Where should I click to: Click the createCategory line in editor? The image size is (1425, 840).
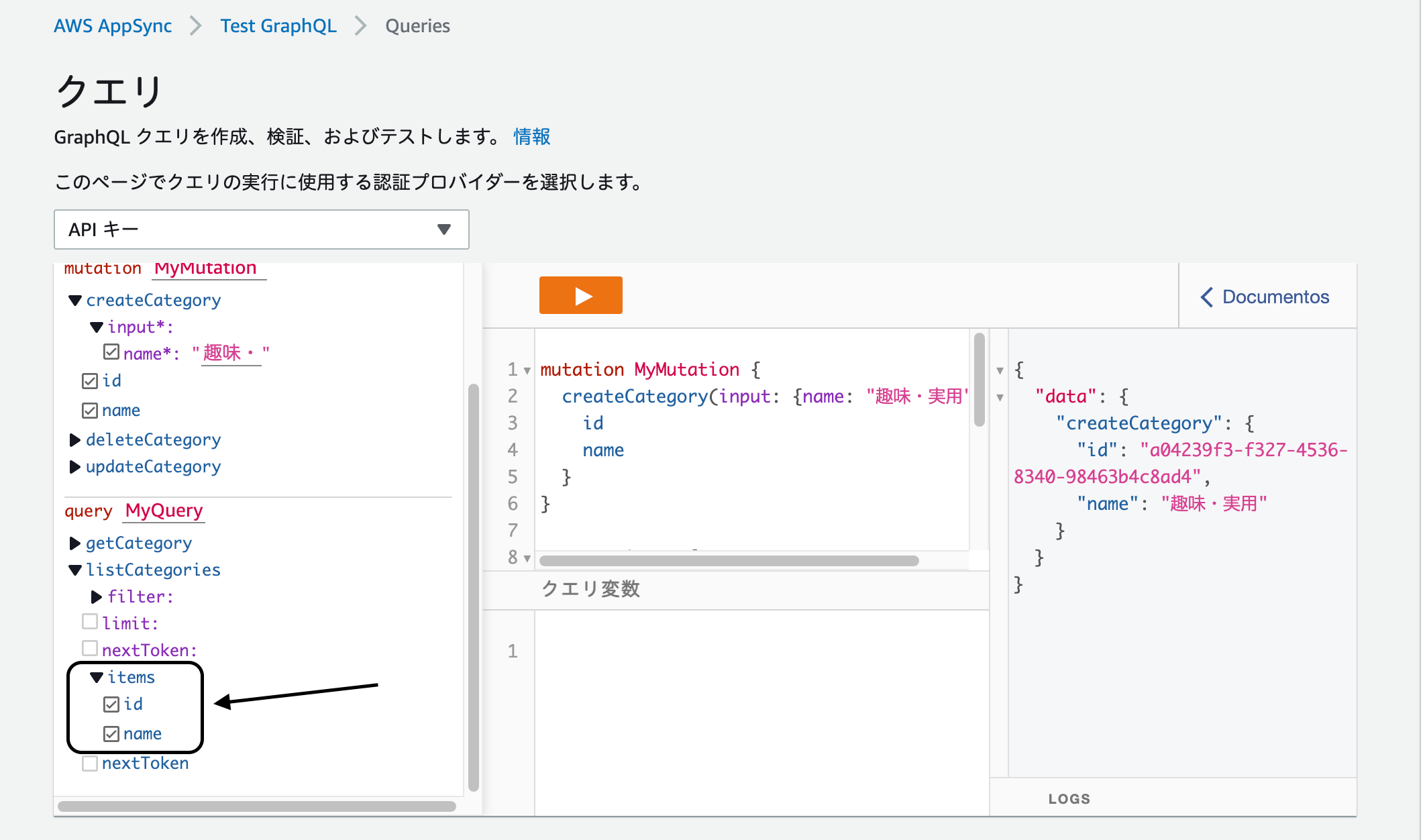pos(754,397)
